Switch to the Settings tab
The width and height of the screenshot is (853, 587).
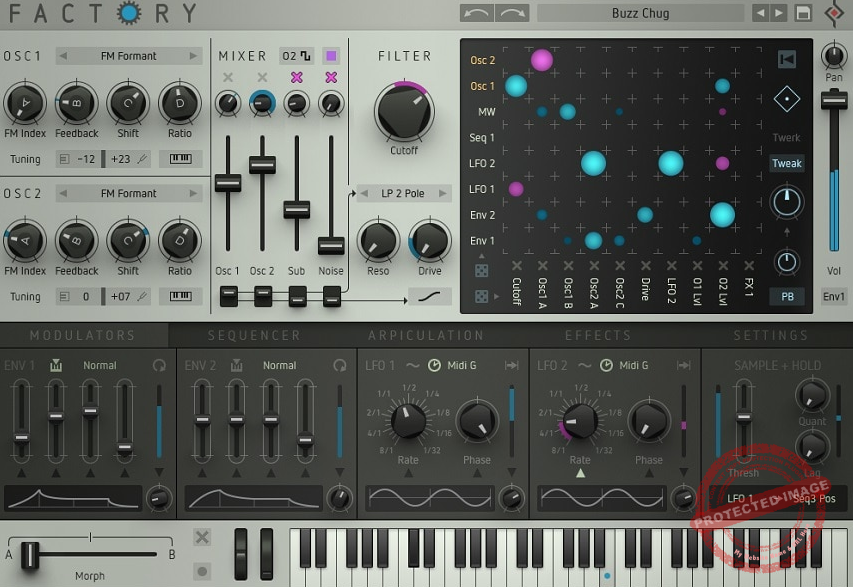point(770,335)
